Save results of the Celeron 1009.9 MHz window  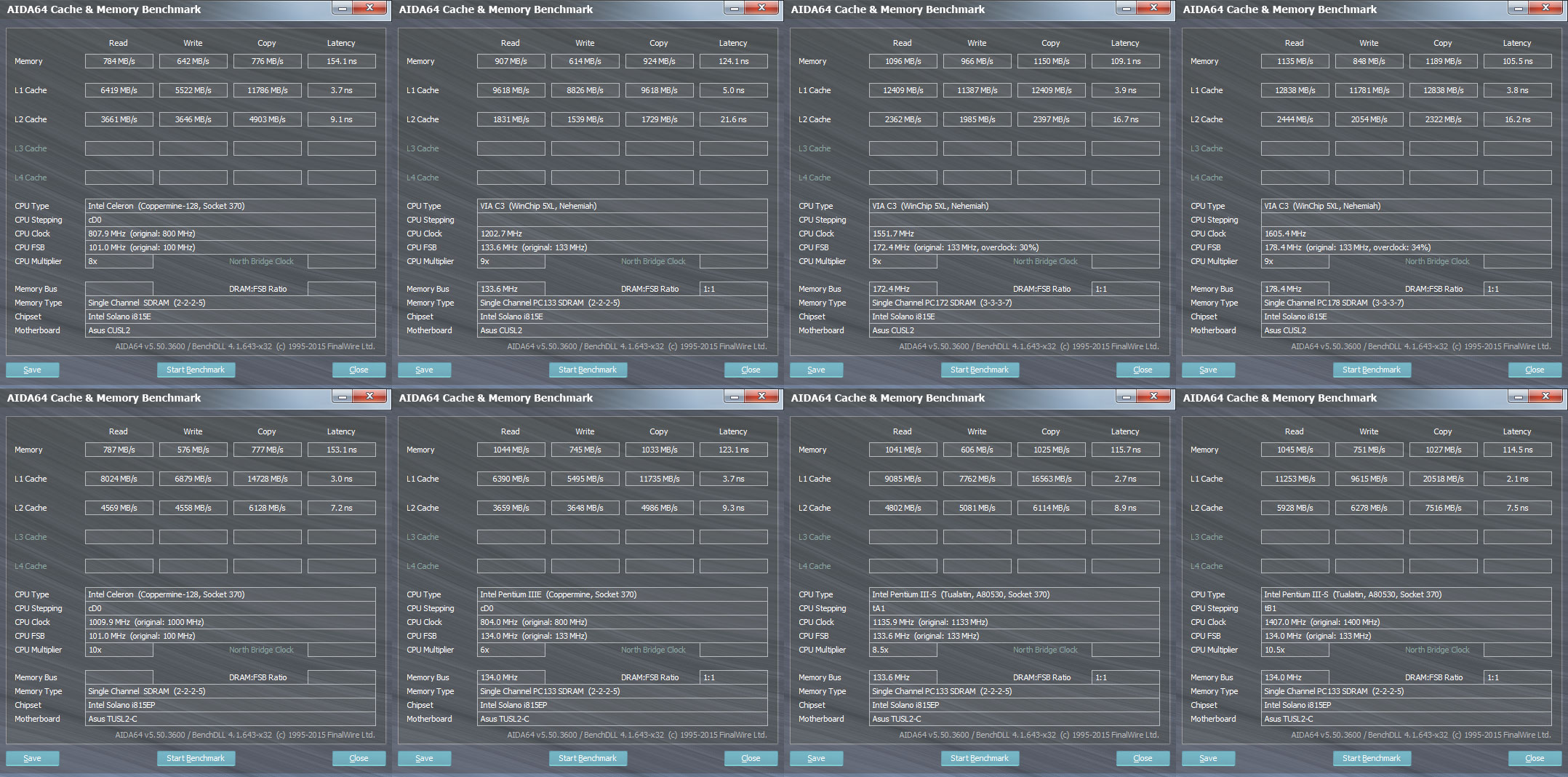[32, 758]
